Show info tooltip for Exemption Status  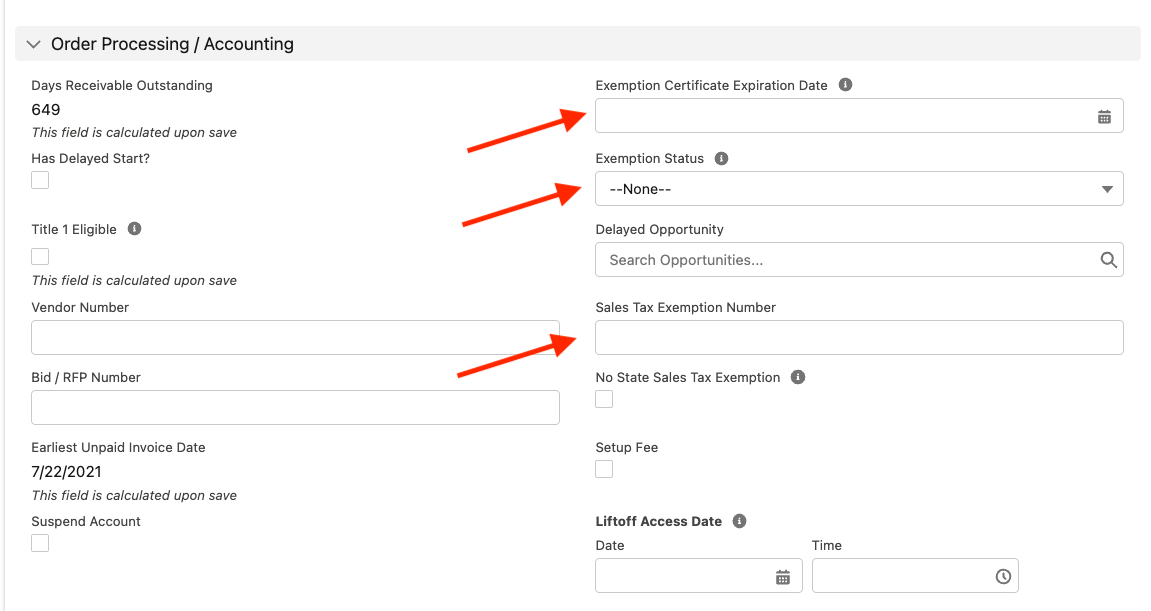click(722, 158)
